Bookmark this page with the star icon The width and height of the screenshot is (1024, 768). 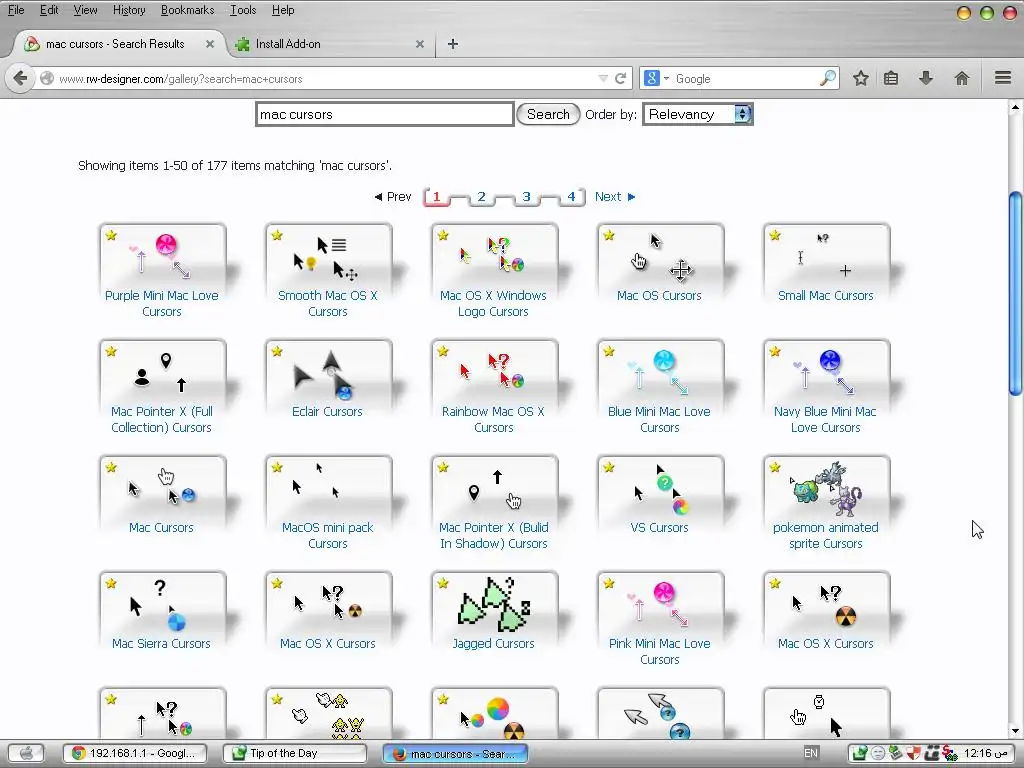(861, 78)
